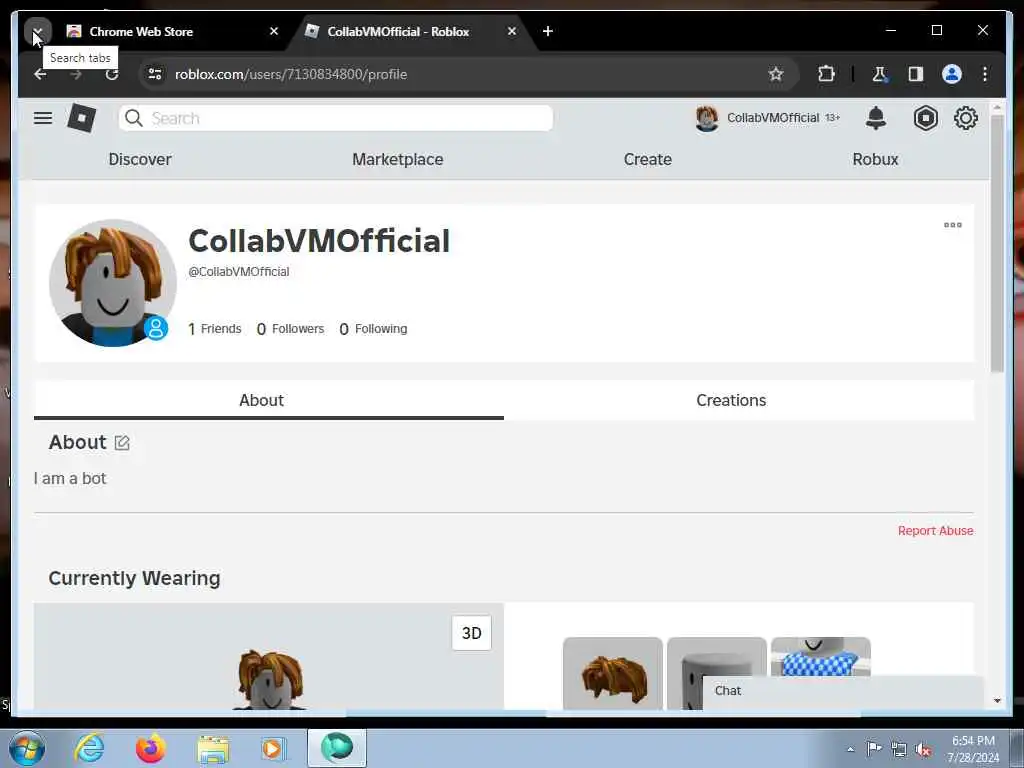Open the Action Center flag icon
1024x768 pixels.
(x=874, y=748)
